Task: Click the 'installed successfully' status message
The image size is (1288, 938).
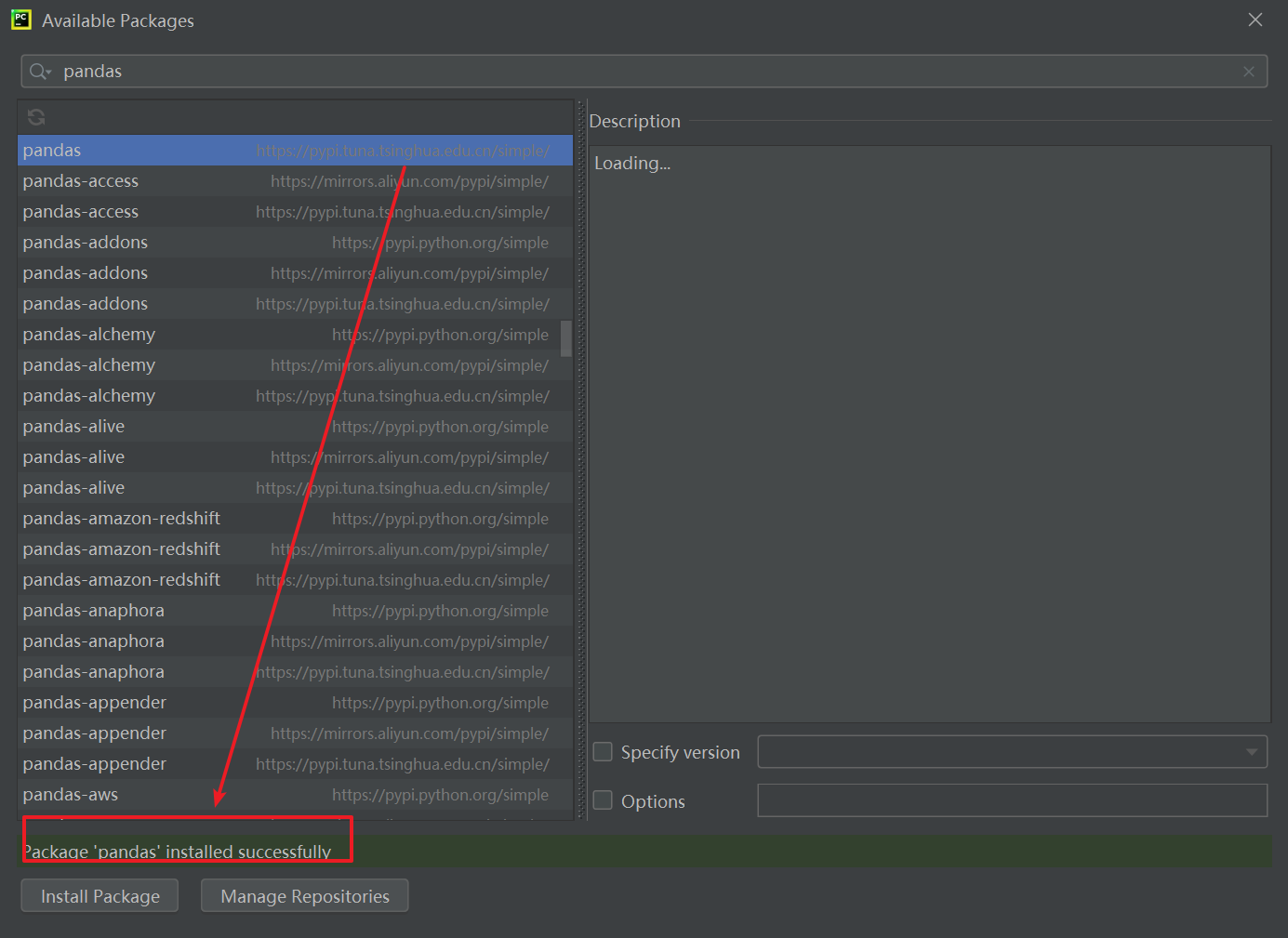Action: 177,852
